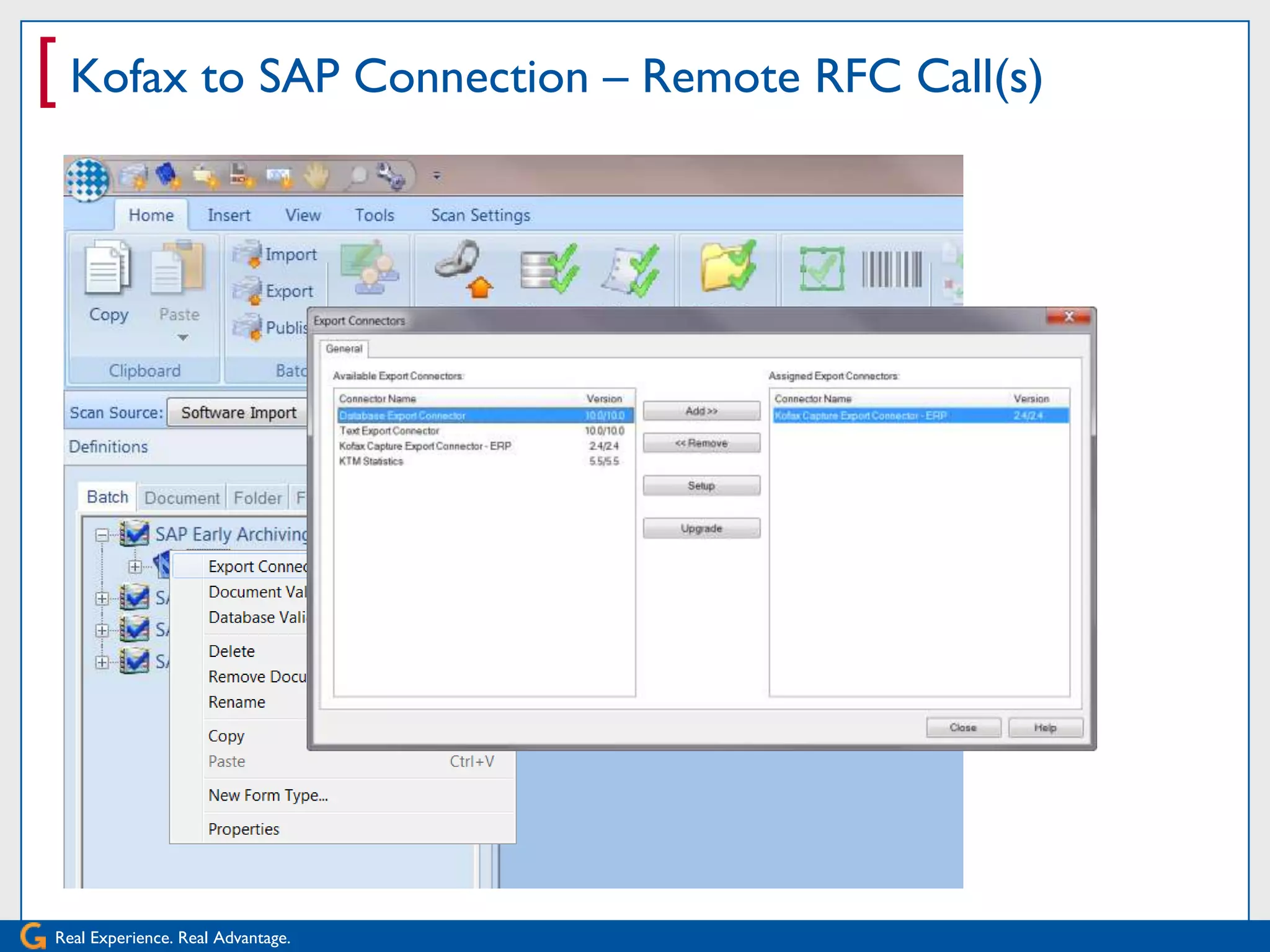
Task: Expand the third batch class node
Action: 102,630
